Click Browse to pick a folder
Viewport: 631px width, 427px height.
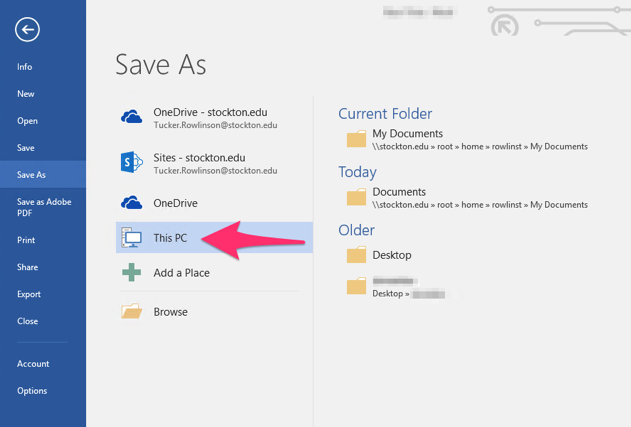point(214,312)
